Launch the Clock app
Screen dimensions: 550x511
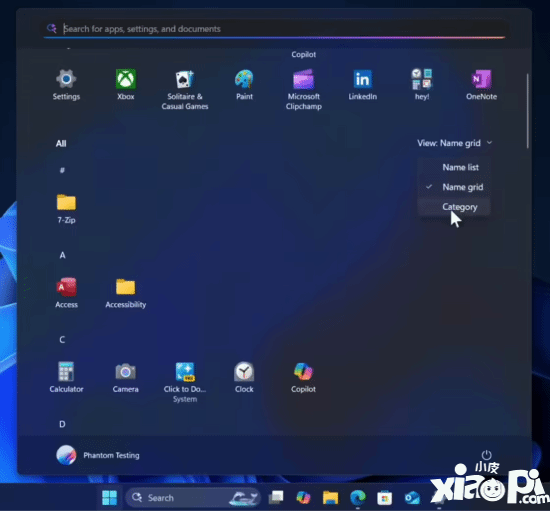[x=244, y=377]
